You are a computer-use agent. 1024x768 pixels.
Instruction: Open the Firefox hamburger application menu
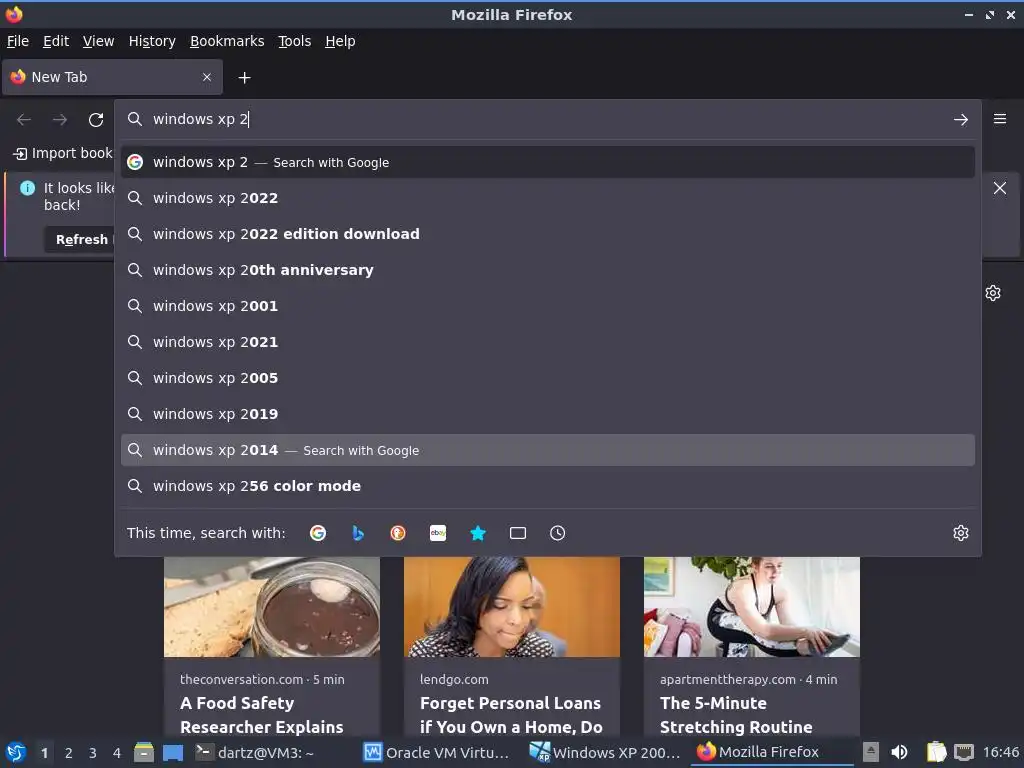(x=1000, y=119)
